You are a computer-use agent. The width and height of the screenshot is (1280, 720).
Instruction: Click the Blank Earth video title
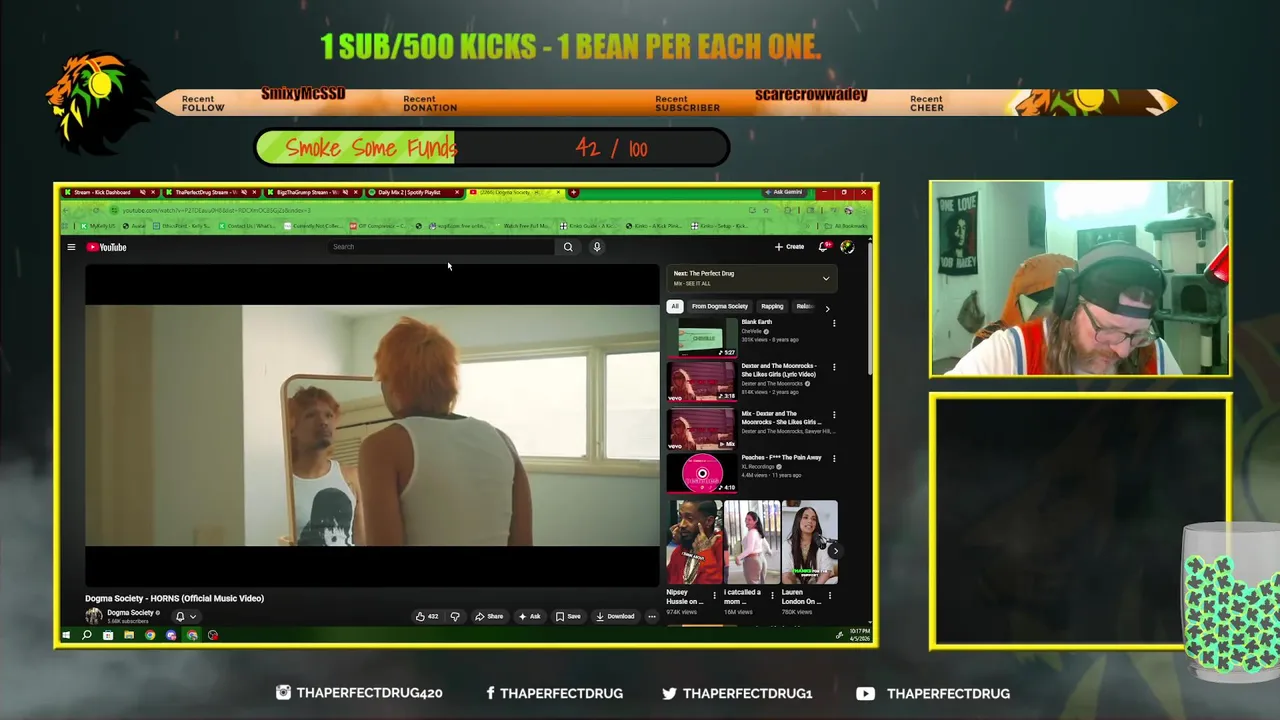pyautogui.click(x=757, y=322)
